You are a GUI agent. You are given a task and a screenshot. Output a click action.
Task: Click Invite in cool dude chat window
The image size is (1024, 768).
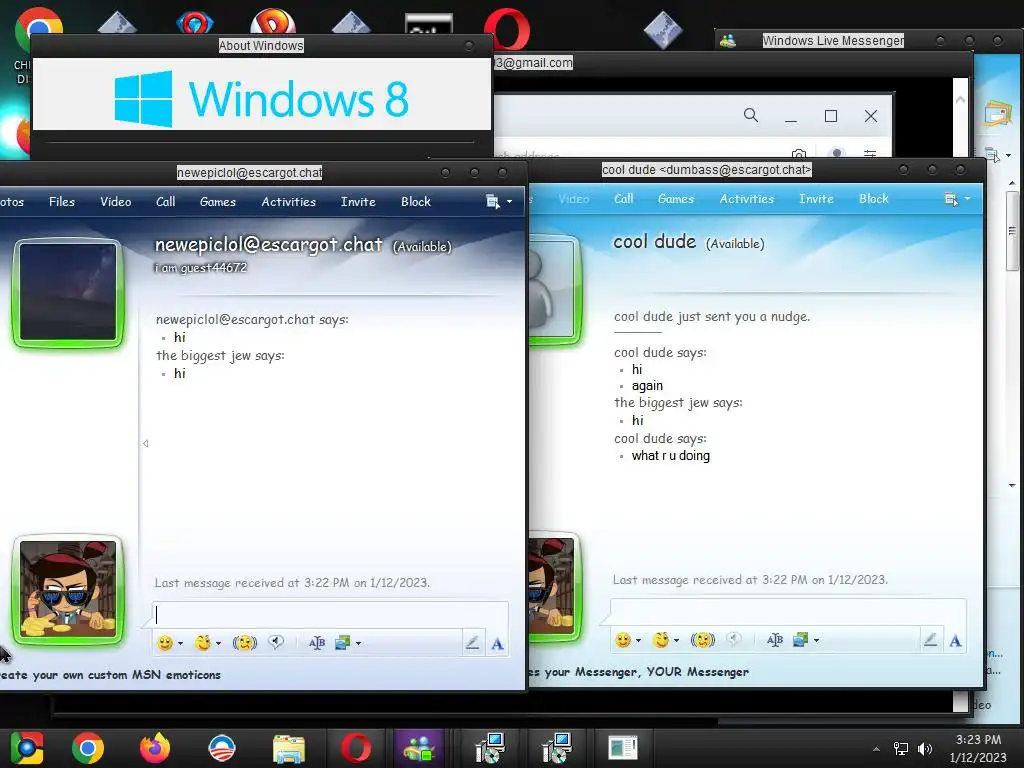point(816,199)
